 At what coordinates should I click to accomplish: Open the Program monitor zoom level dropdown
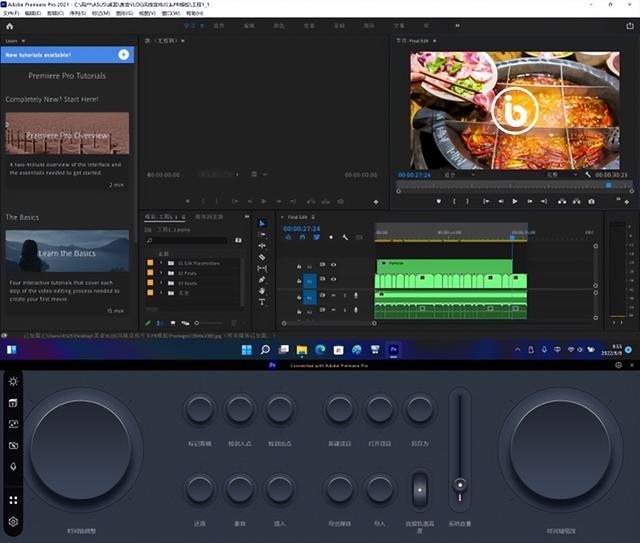click(460, 175)
